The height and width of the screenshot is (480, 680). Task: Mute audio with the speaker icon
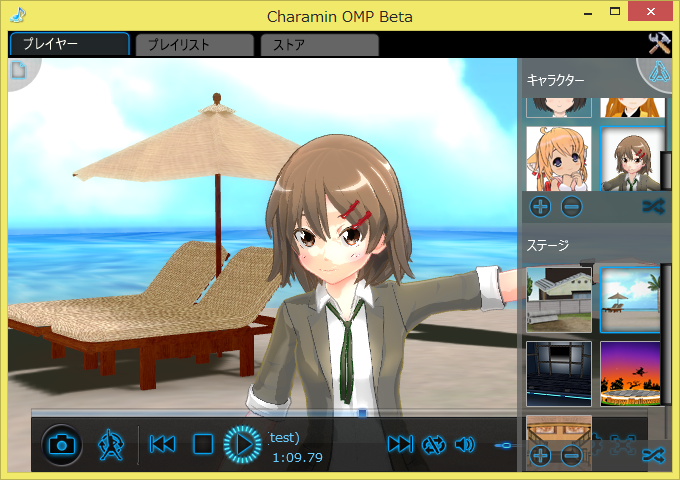pos(465,444)
